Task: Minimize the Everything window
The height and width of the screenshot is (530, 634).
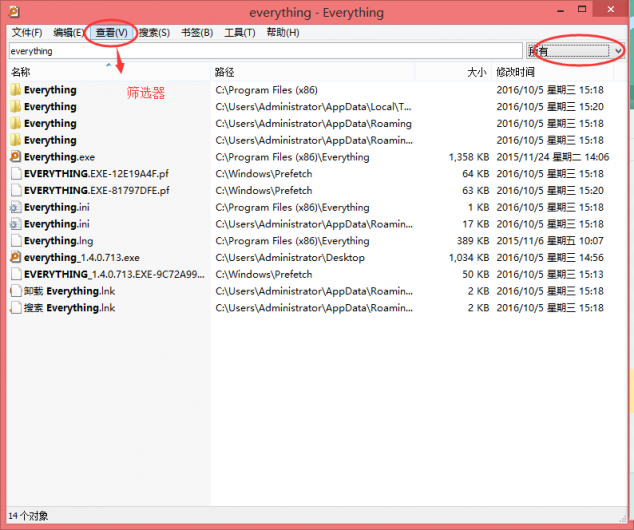Action: pyautogui.click(x=560, y=11)
